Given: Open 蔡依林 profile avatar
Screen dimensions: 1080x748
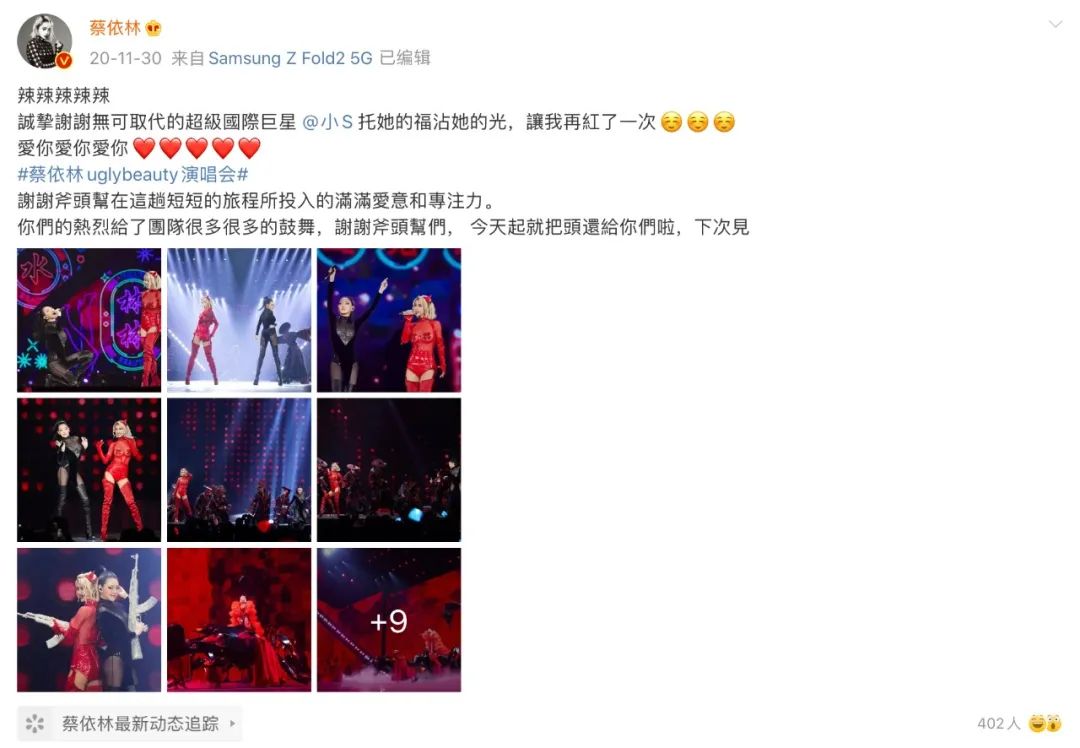Looking at the screenshot, I should tap(44, 41).
